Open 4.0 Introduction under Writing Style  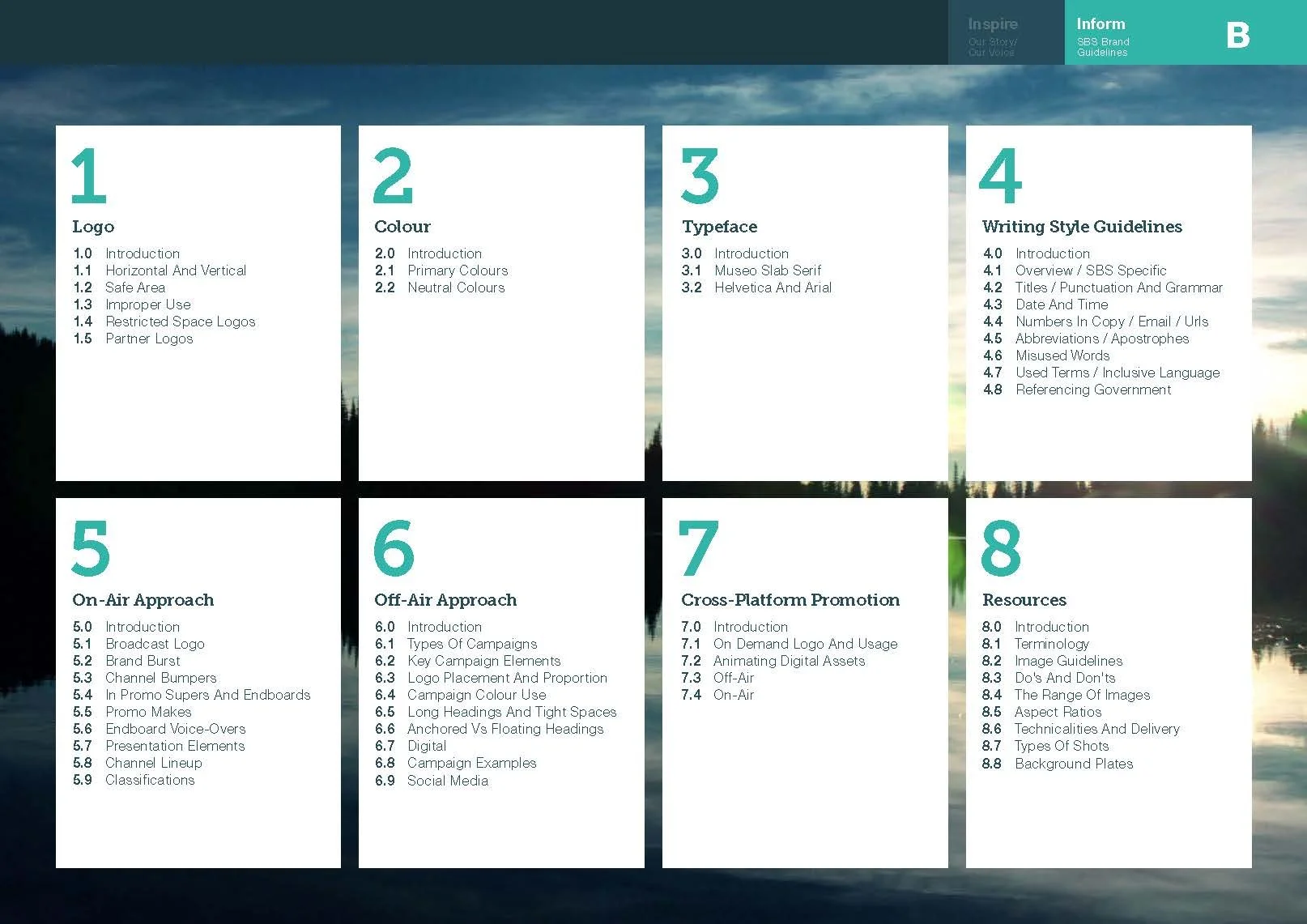pyautogui.click(x=1037, y=253)
